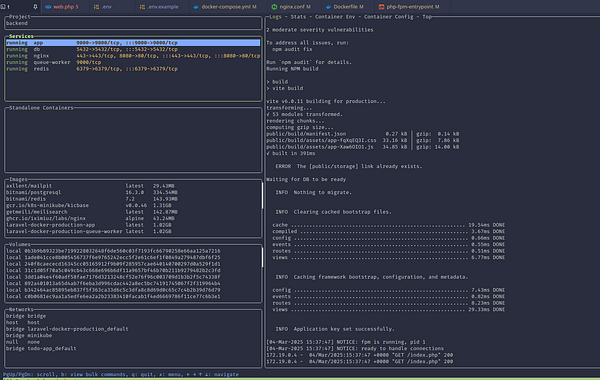Select the todo-app_default network row
Image resolution: width=600 pixels, height=380 pixels.
point(133,349)
